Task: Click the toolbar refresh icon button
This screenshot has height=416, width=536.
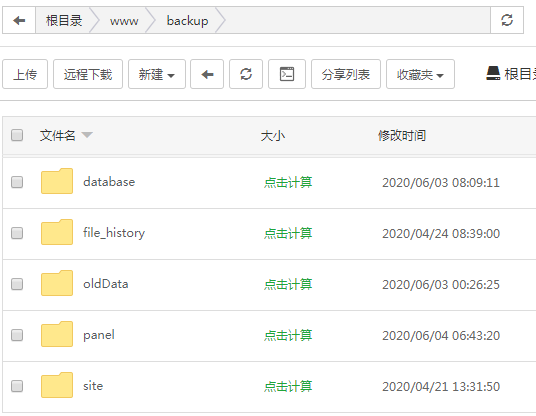Action: 246,74
